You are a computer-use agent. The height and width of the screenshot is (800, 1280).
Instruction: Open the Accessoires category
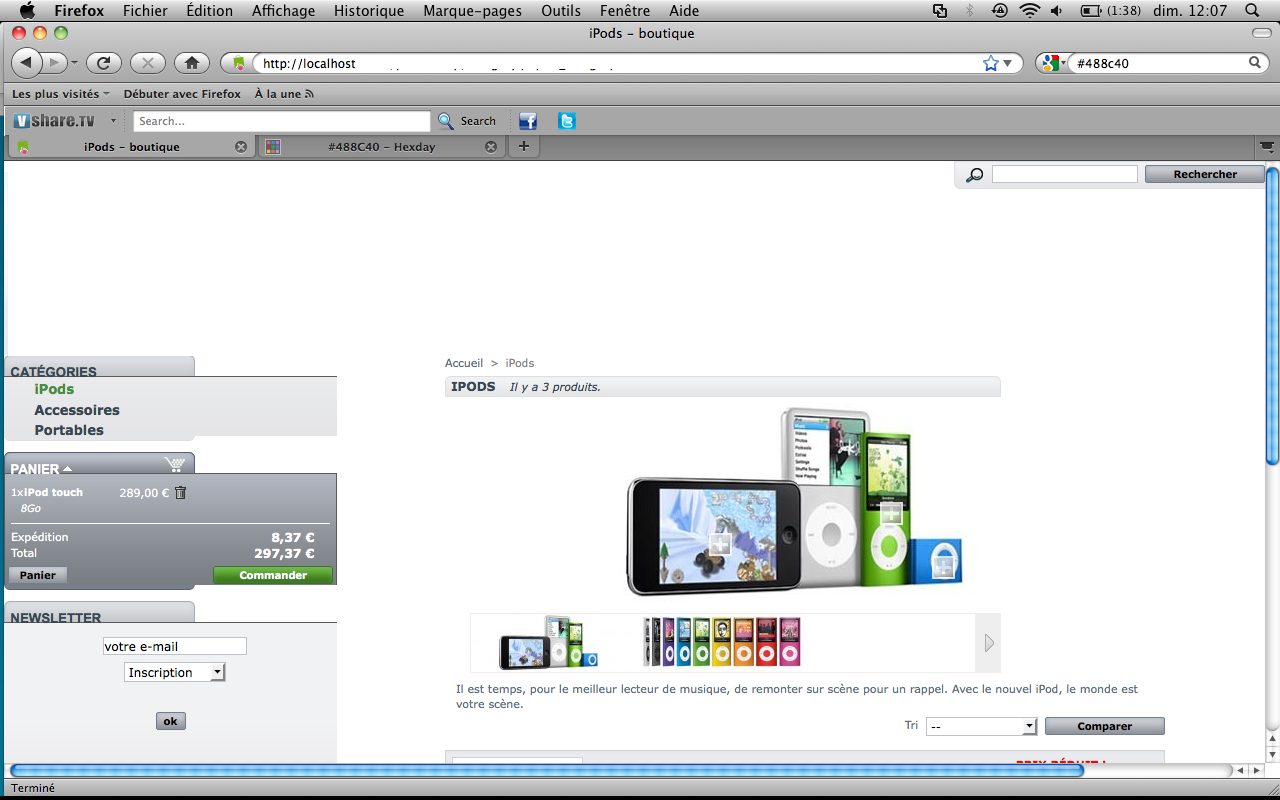77,410
